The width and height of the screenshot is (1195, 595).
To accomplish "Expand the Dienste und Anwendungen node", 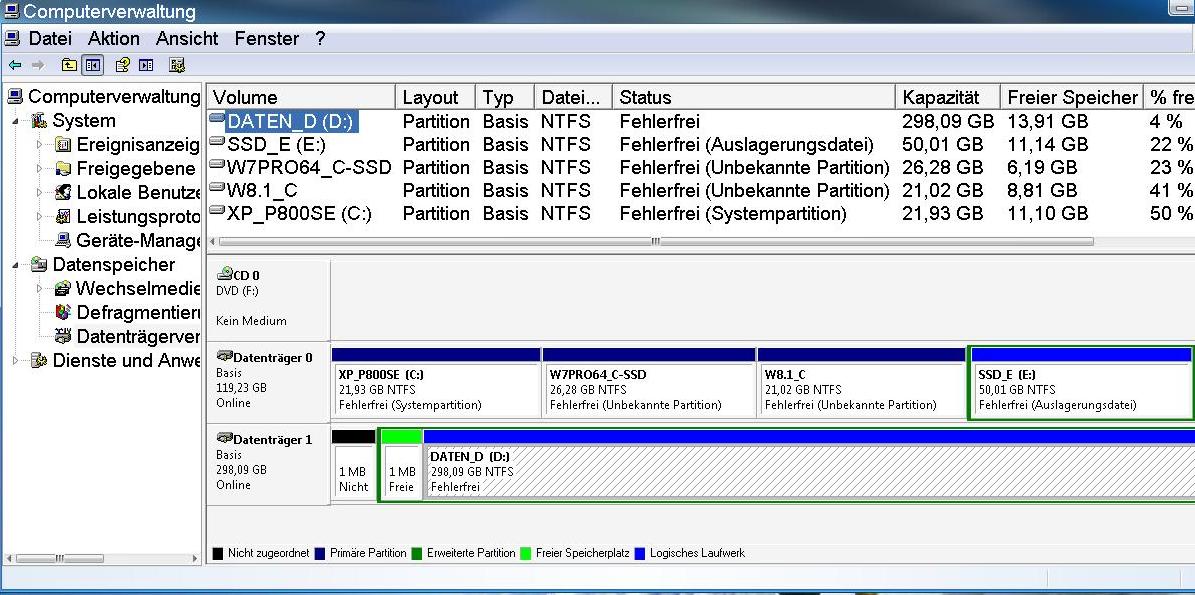I will [x=16, y=360].
